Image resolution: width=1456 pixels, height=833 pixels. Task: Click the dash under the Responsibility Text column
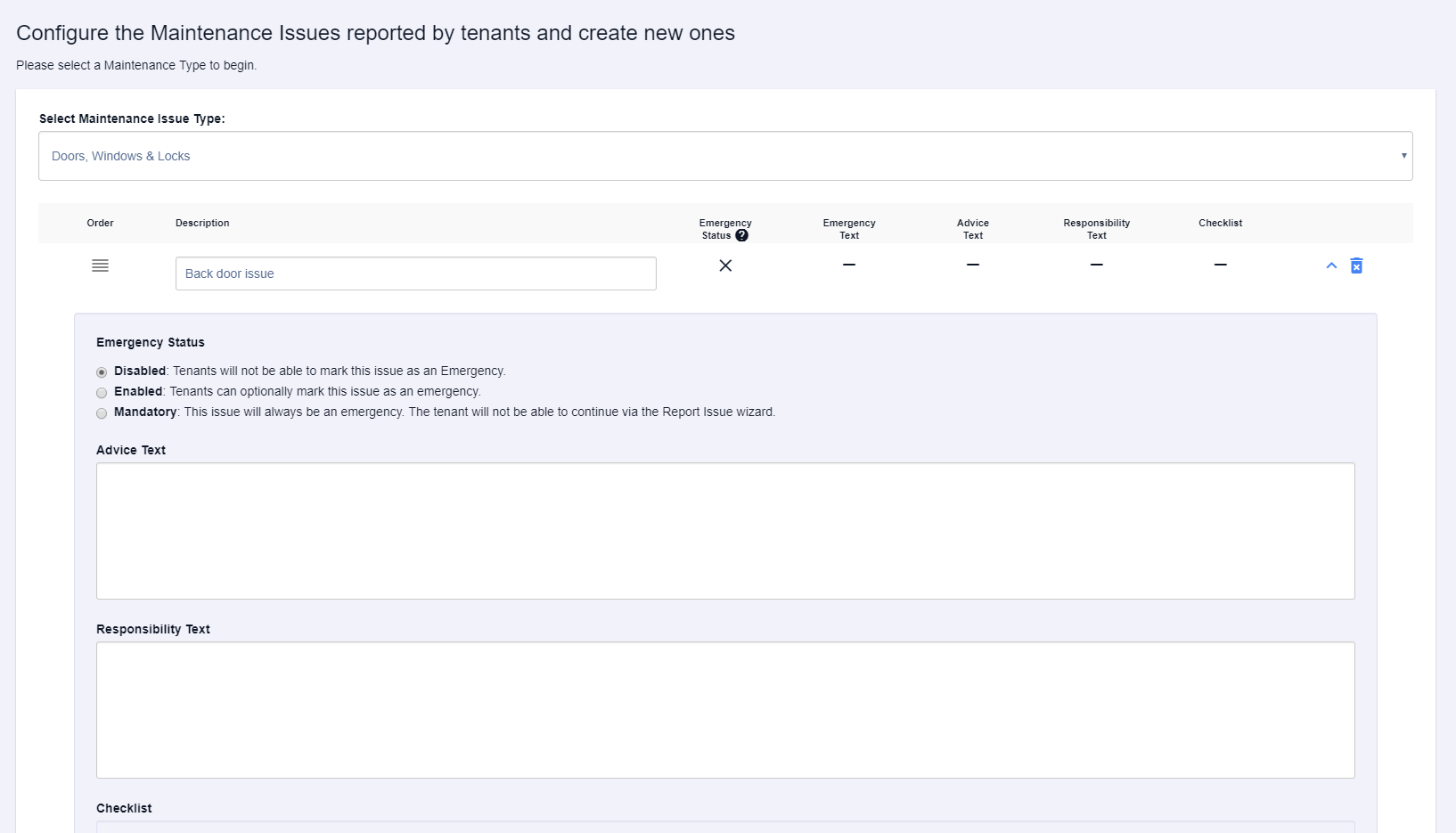pyautogui.click(x=1096, y=265)
